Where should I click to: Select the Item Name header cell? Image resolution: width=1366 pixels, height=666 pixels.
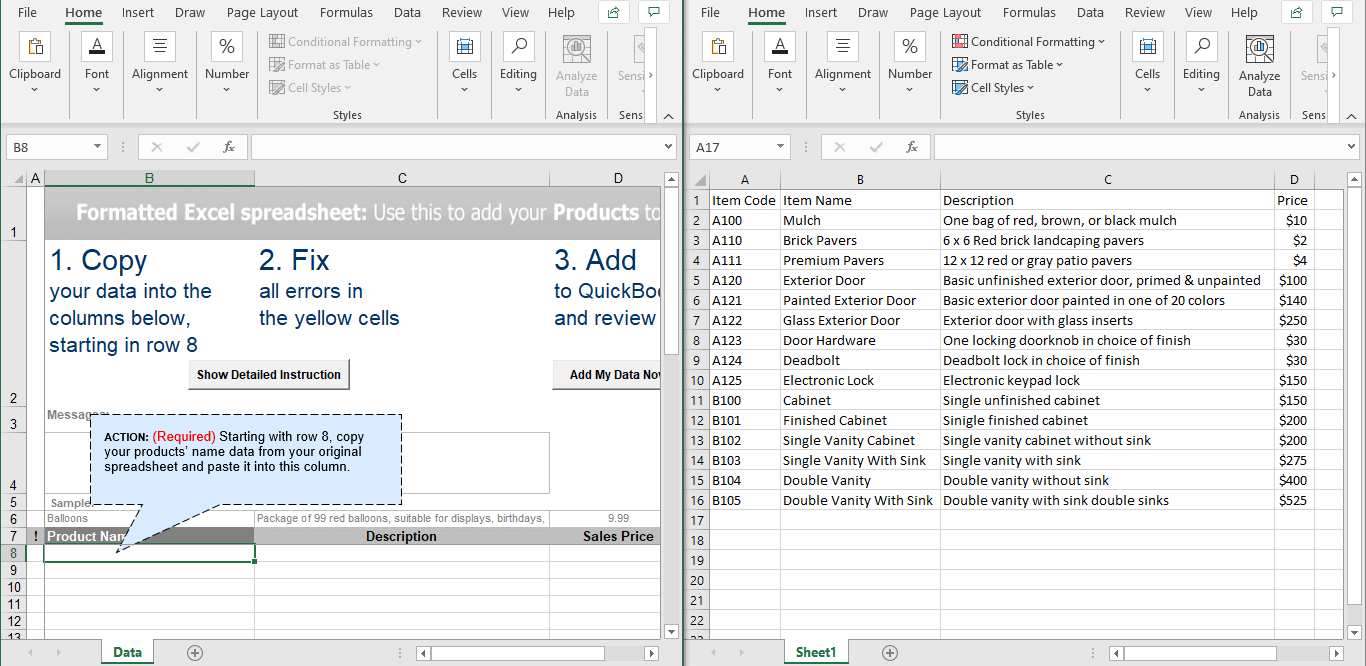tap(860, 200)
